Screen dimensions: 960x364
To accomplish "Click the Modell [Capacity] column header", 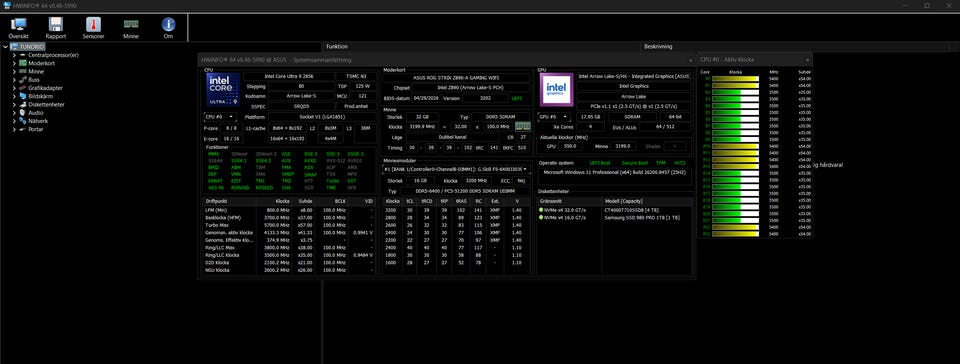I will click(x=647, y=201).
